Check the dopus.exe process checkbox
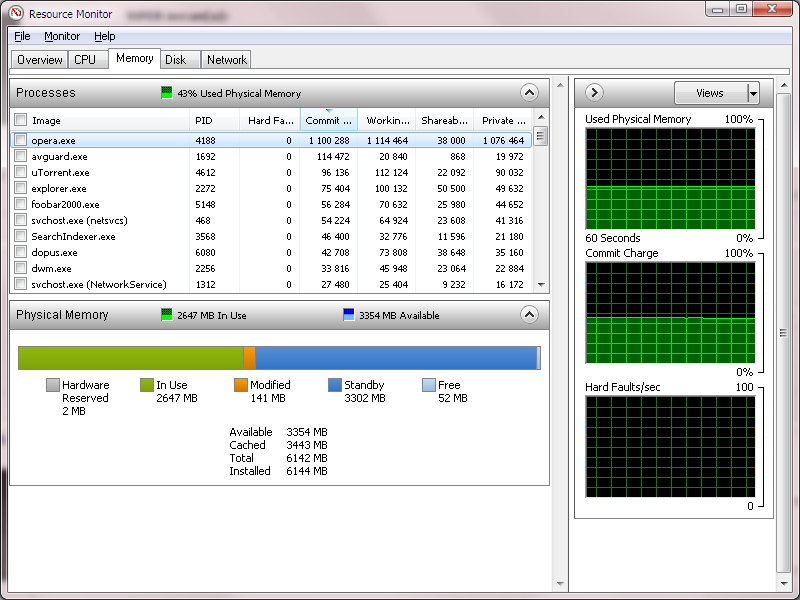The width and height of the screenshot is (800, 600). [x=20, y=252]
